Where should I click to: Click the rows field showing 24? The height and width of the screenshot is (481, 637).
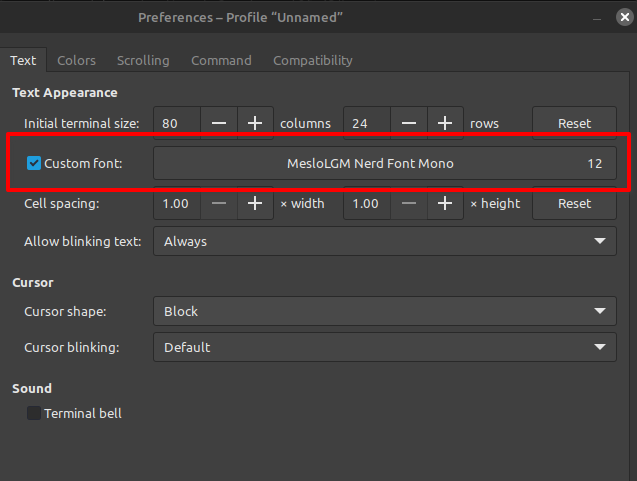coord(367,123)
